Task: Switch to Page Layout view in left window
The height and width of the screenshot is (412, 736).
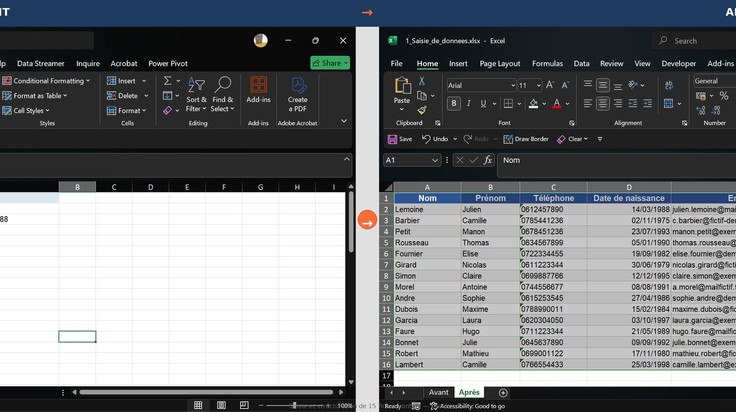Action: click(221, 405)
